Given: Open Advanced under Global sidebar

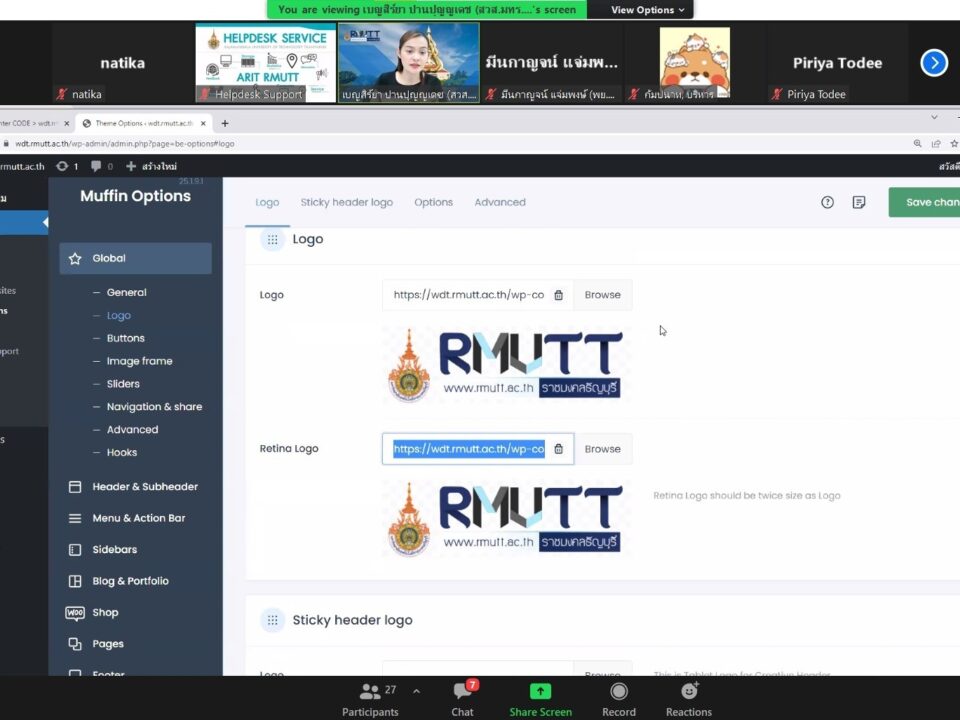Looking at the screenshot, I should (132, 430).
